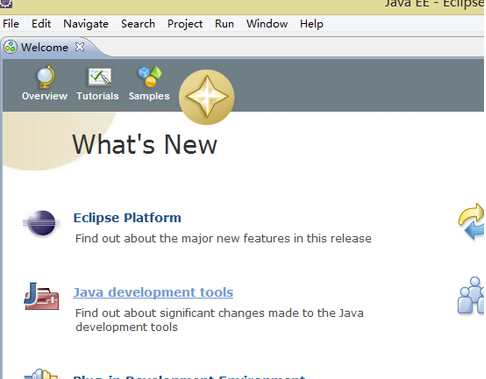Click the Overview globe icon
The height and width of the screenshot is (379, 486).
(46, 77)
